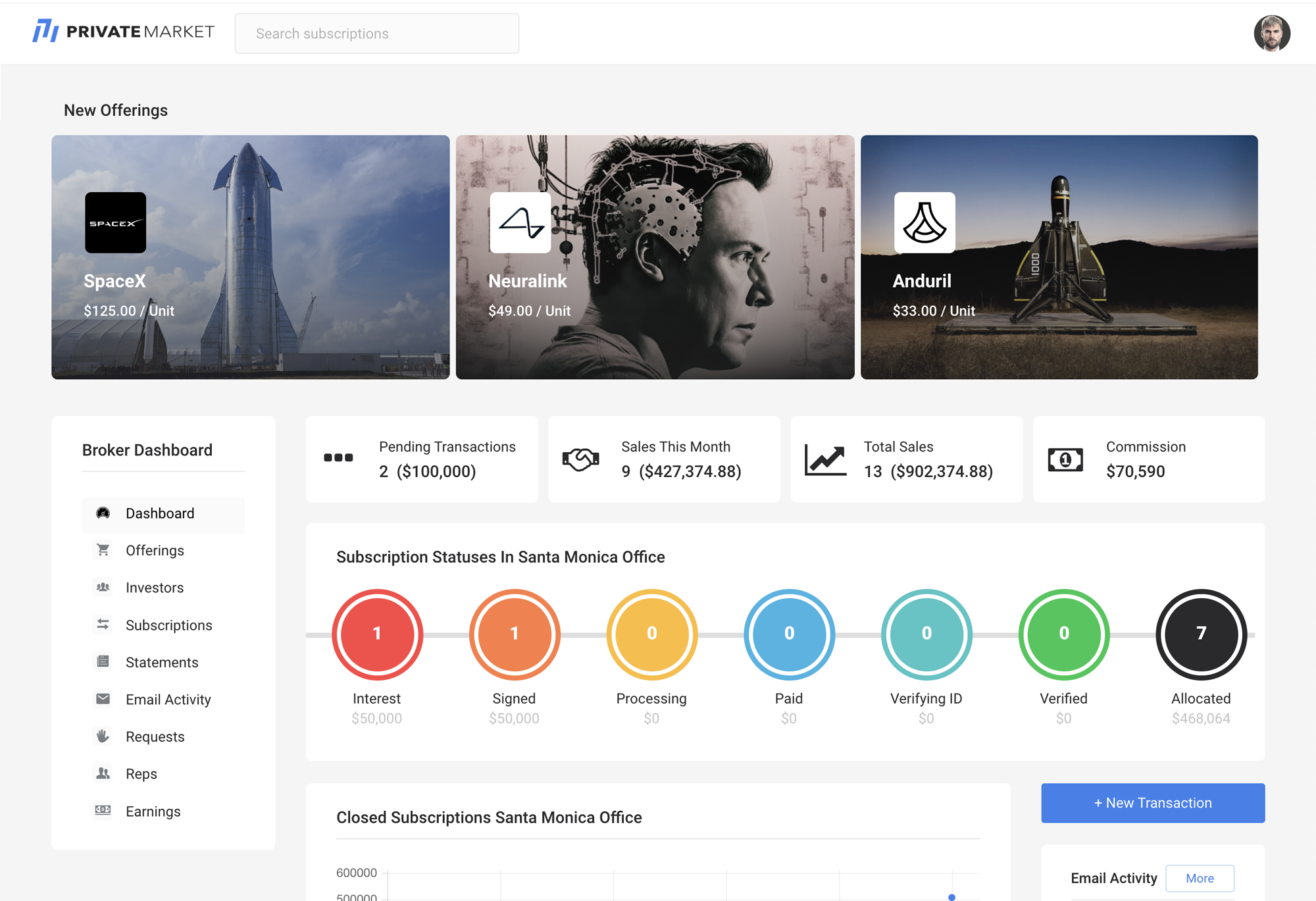Open the Offerings menu item
The image size is (1316, 901).
(x=163, y=550)
